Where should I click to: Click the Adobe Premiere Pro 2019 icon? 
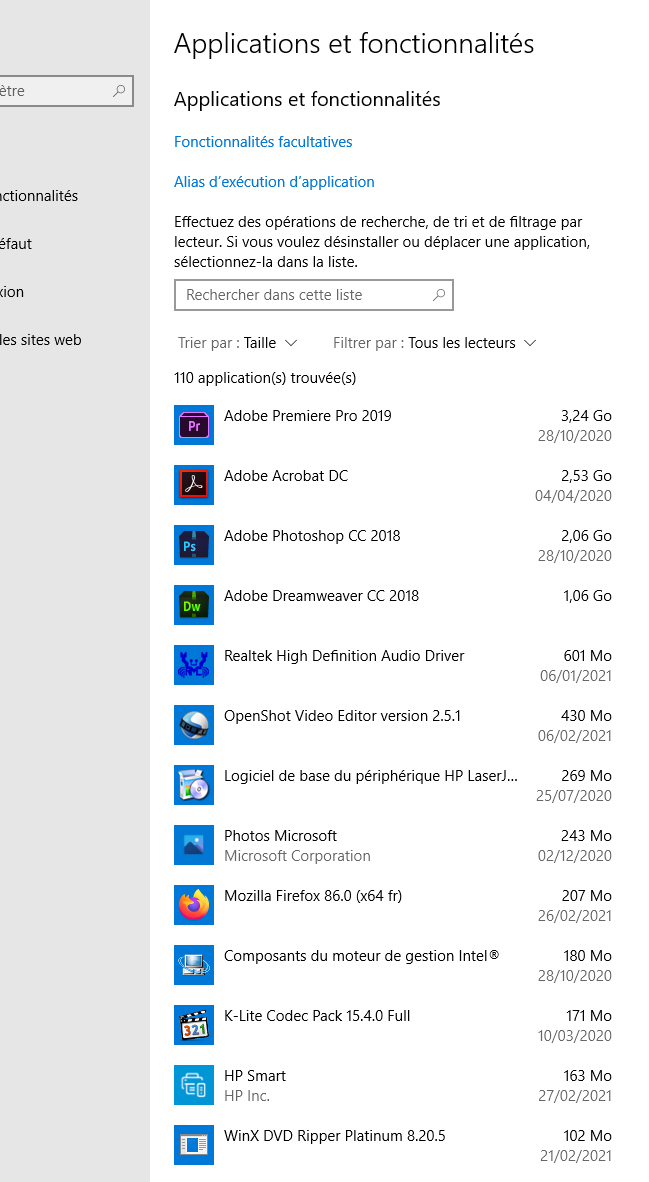[x=194, y=425]
